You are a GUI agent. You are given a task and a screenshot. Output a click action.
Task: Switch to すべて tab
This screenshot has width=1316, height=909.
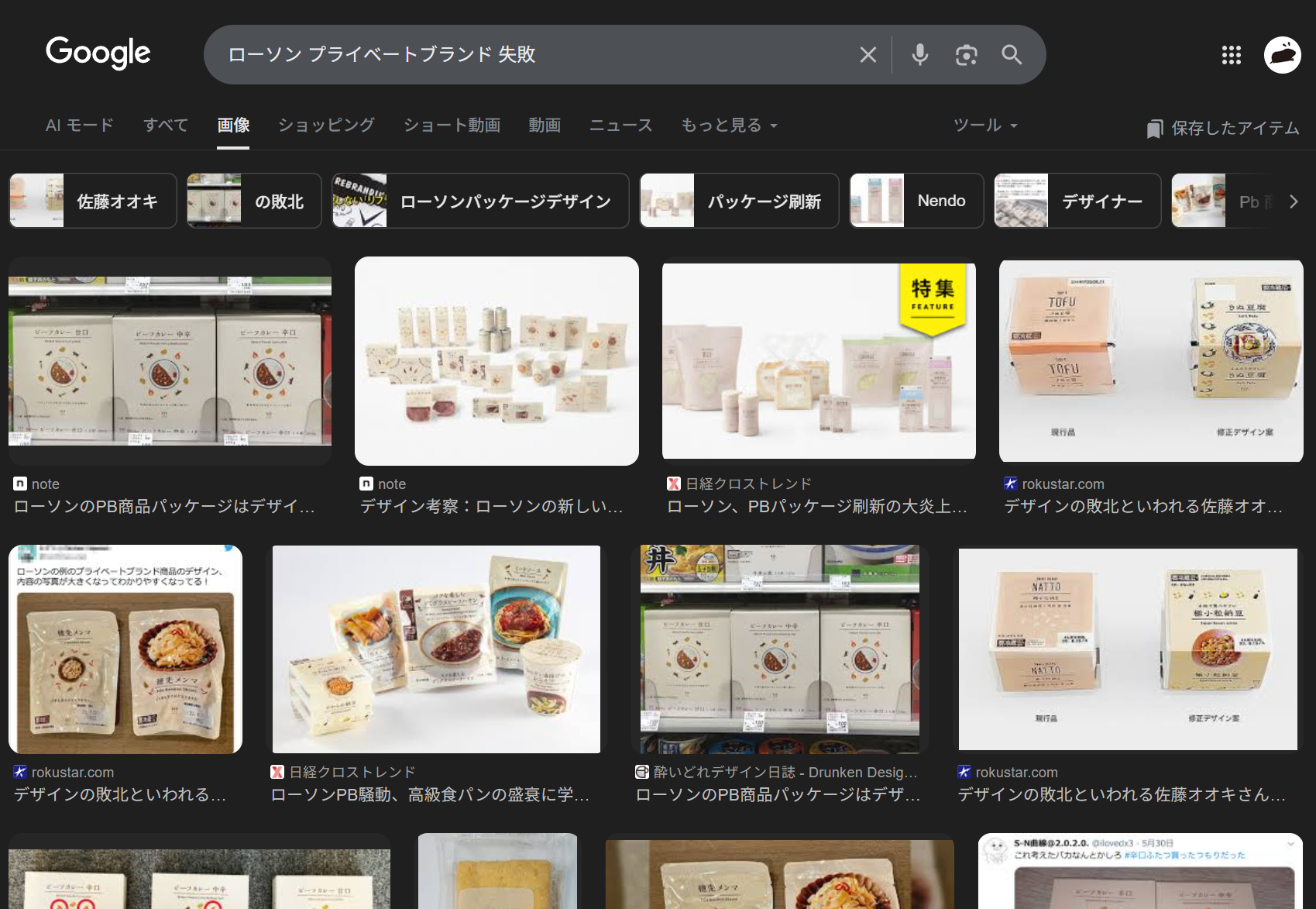tap(166, 125)
